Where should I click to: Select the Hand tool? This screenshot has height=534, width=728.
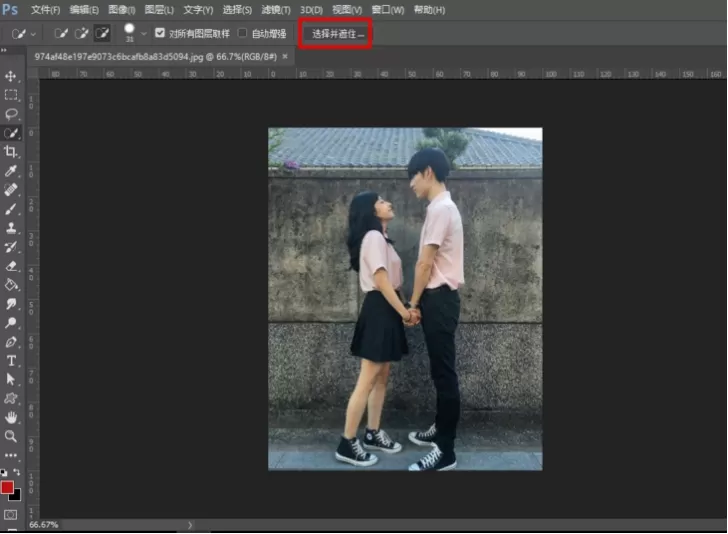[x=11, y=417]
